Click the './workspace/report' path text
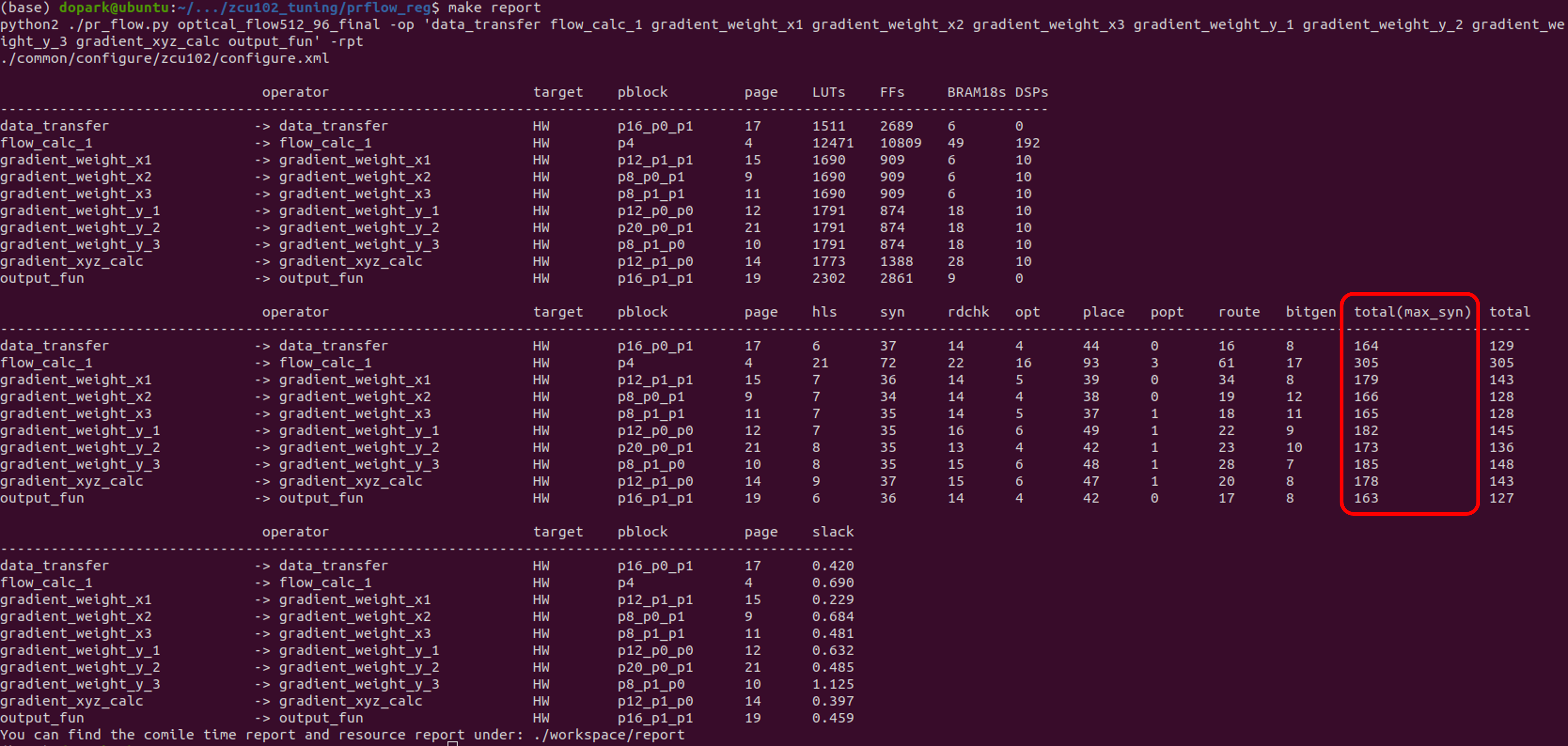This screenshot has height=746, width=1568. pos(609,735)
